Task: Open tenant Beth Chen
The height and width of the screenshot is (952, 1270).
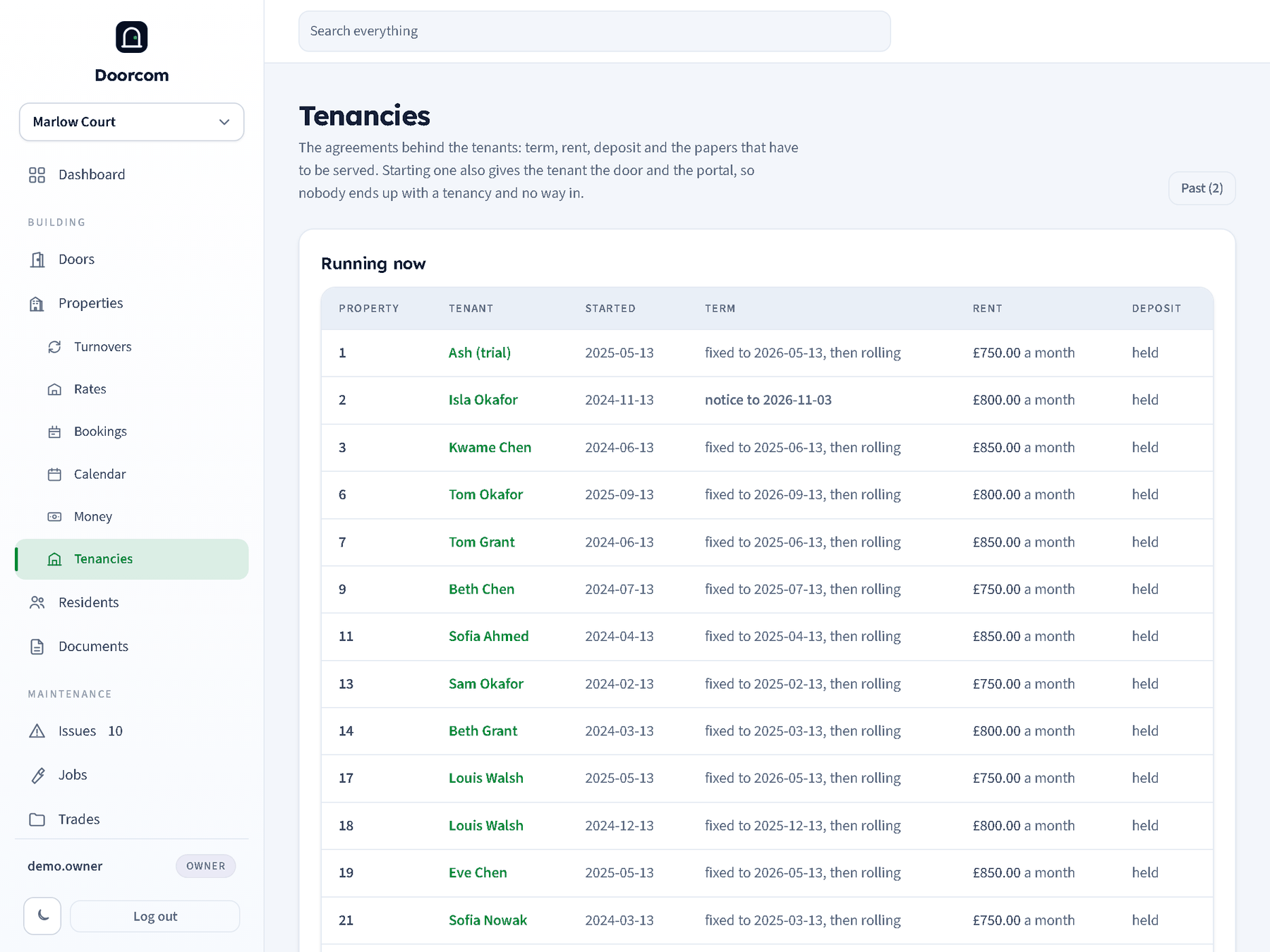Action: pyautogui.click(x=482, y=589)
